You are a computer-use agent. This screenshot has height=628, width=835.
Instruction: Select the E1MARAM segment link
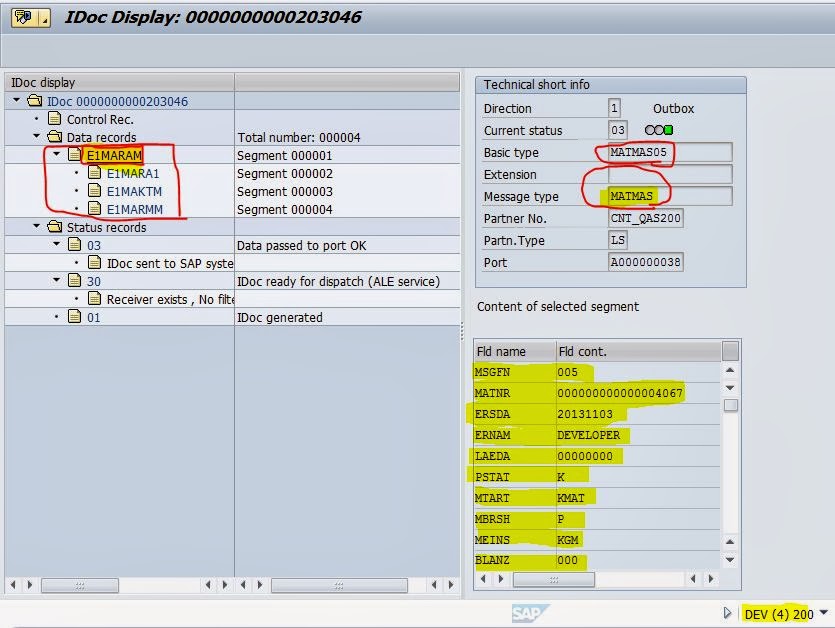point(114,156)
